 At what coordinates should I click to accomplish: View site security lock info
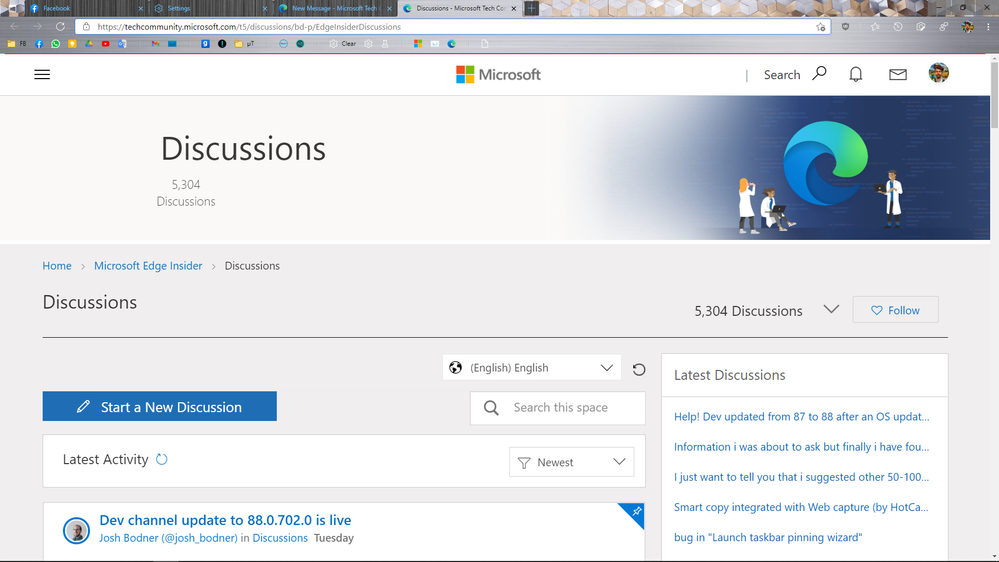point(87,27)
